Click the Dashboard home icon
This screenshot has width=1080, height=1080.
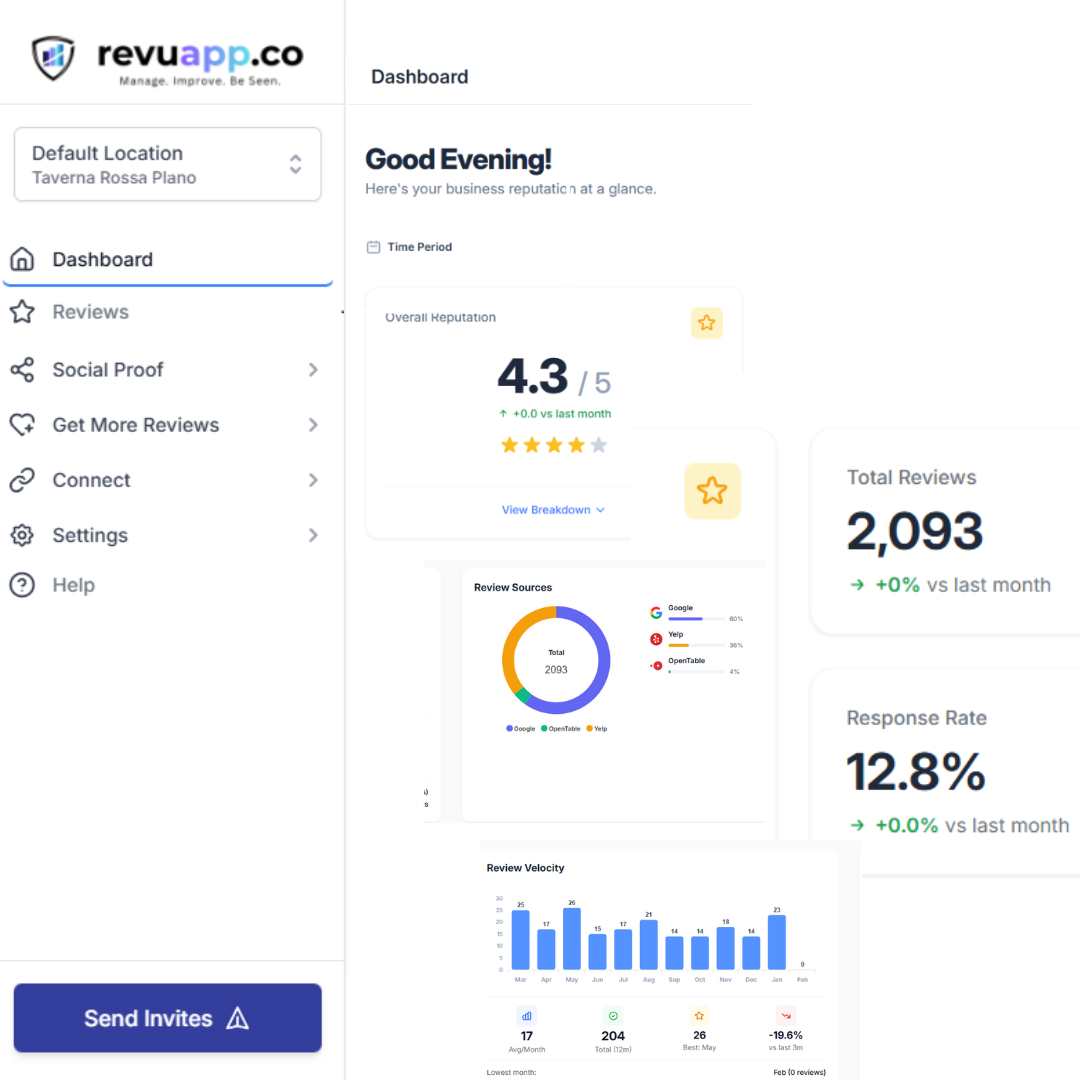click(22, 260)
